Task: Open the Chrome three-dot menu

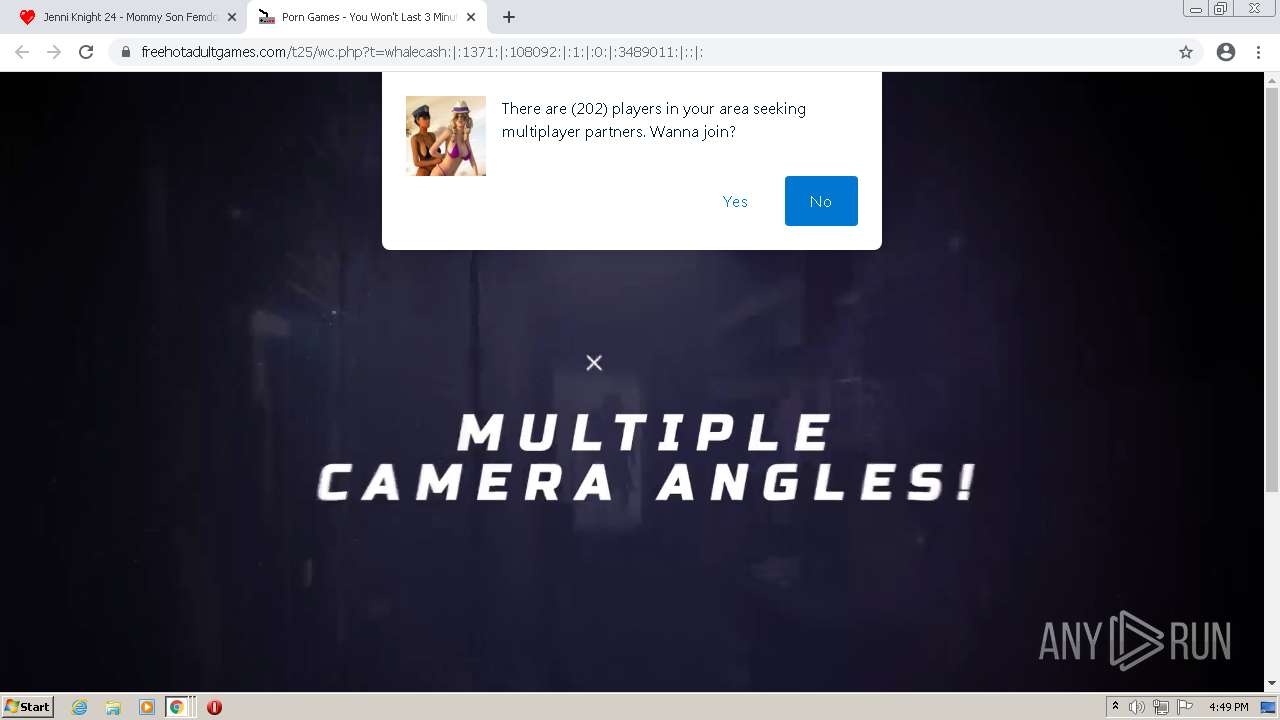Action: click(x=1258, y=52)
